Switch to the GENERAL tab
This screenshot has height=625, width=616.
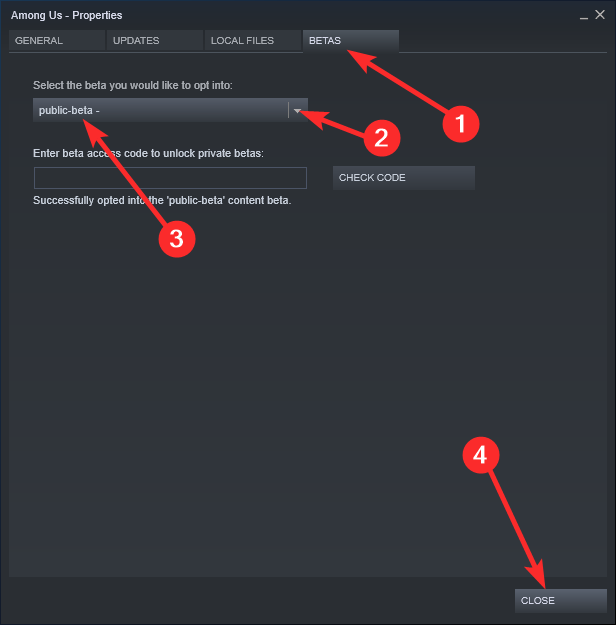tap(55, 41)
